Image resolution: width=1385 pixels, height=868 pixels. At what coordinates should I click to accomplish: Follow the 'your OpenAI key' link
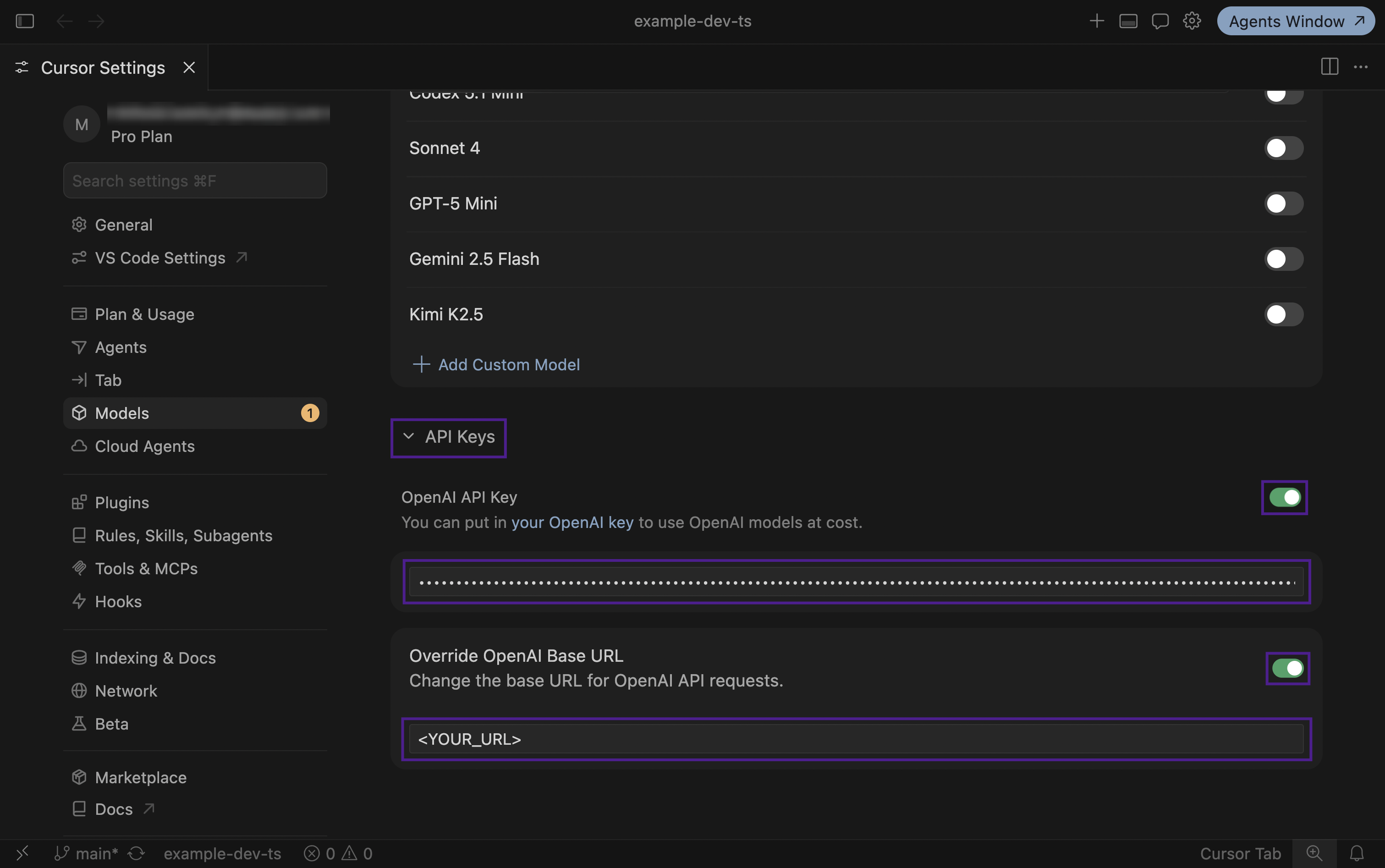coord(572,522)
